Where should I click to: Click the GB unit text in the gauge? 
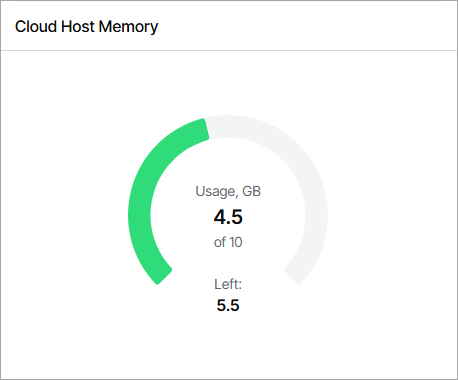[251, 191]
